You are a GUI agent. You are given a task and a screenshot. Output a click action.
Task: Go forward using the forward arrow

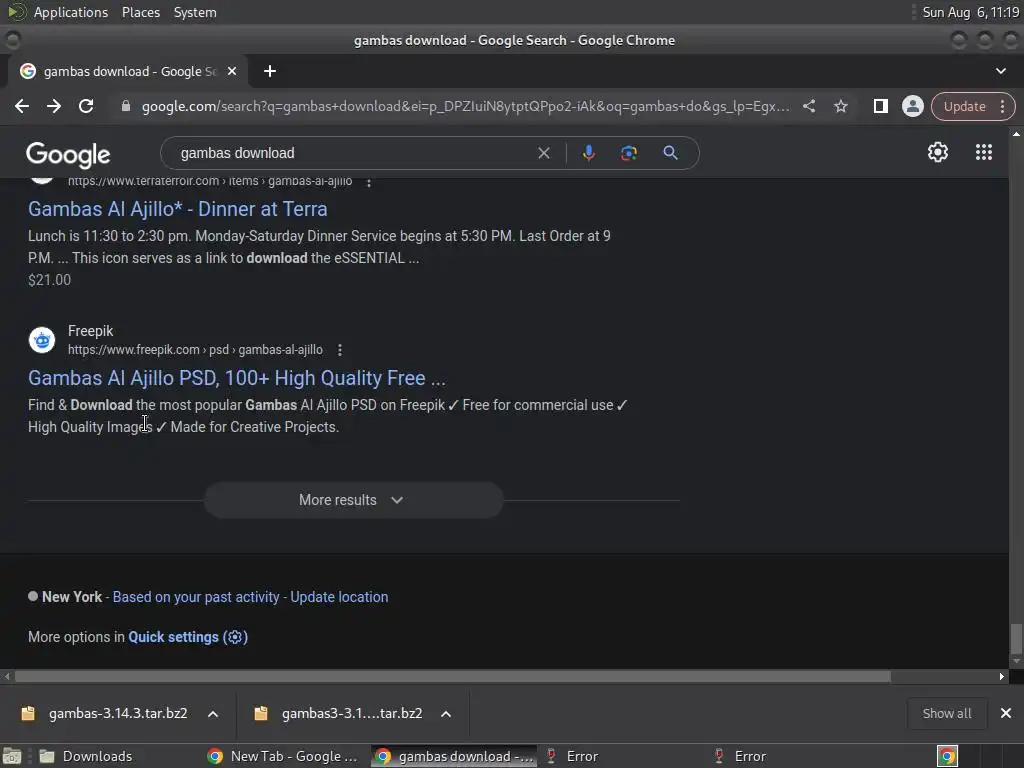click(x=54, y=106)
